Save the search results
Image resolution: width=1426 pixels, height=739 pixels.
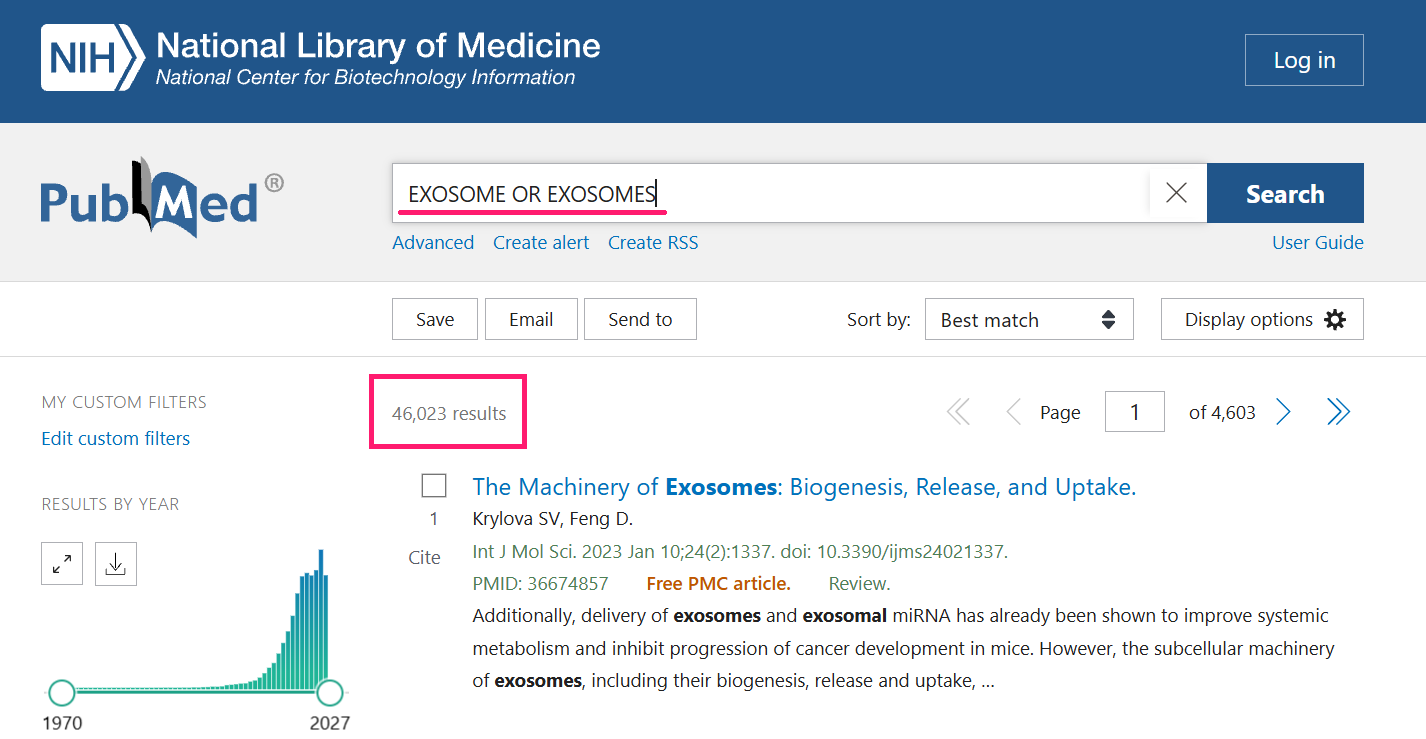click(x=435, y=319)
